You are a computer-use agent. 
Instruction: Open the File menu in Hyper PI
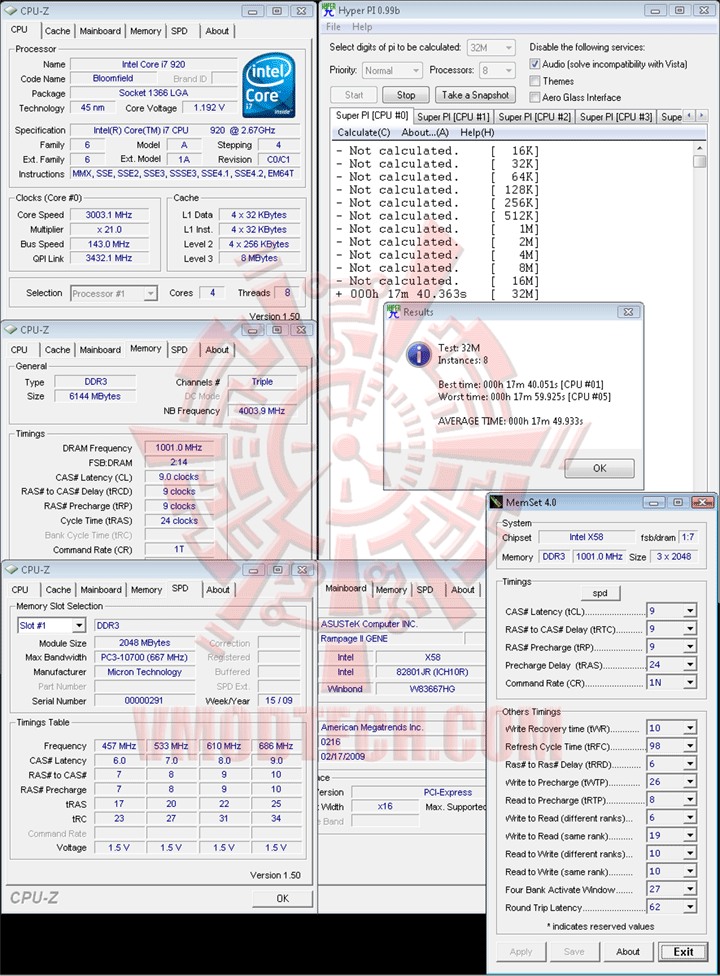(333, 27)
